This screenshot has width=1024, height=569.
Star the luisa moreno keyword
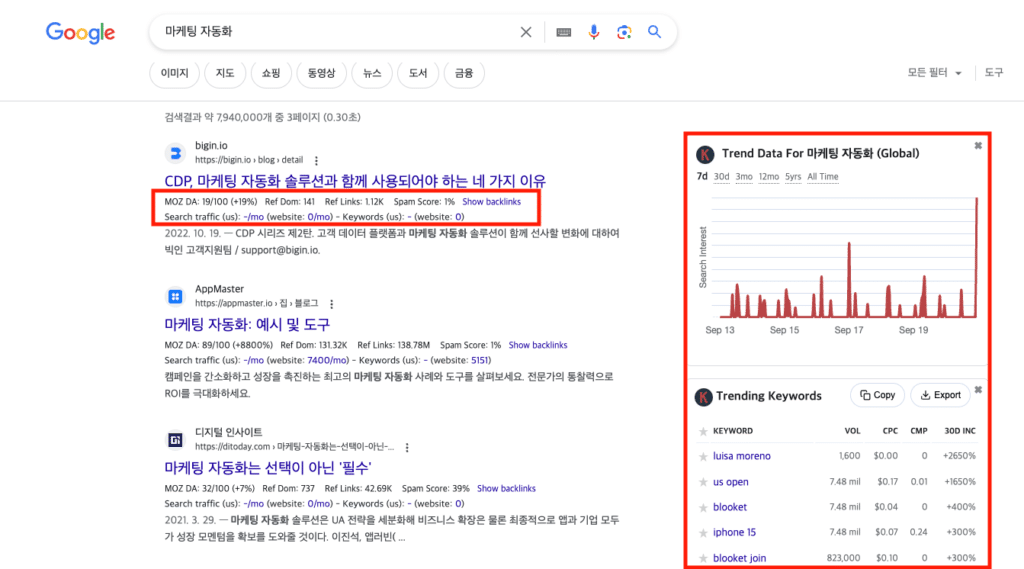703,457
